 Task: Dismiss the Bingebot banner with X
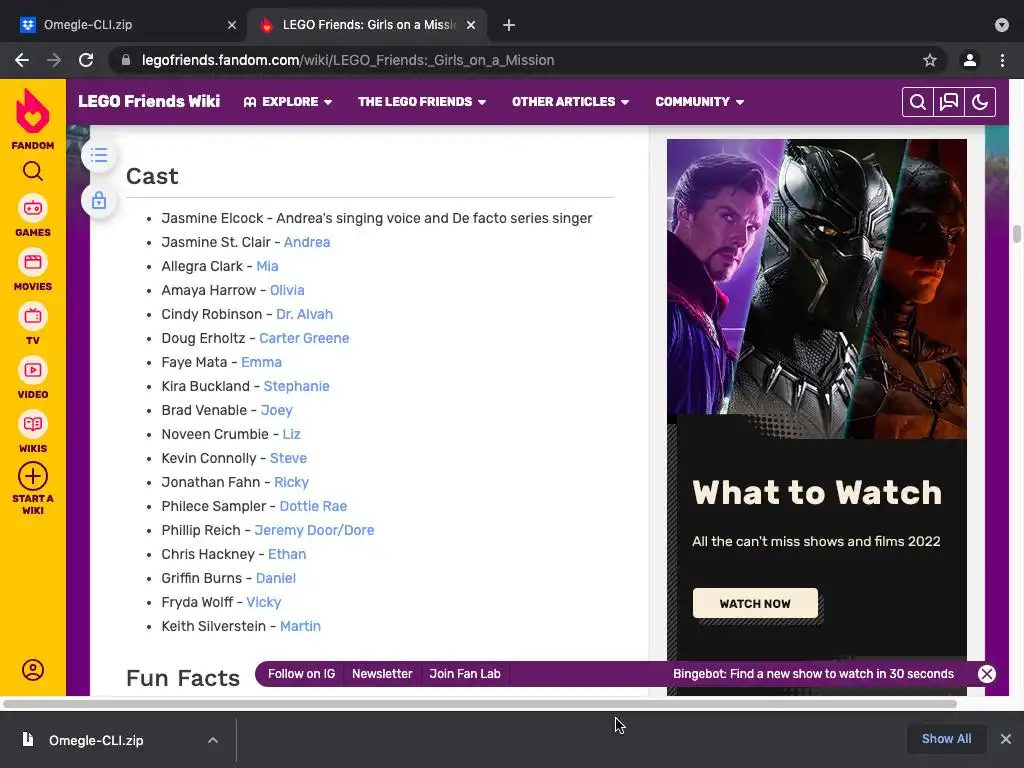(x=987, y=674)
